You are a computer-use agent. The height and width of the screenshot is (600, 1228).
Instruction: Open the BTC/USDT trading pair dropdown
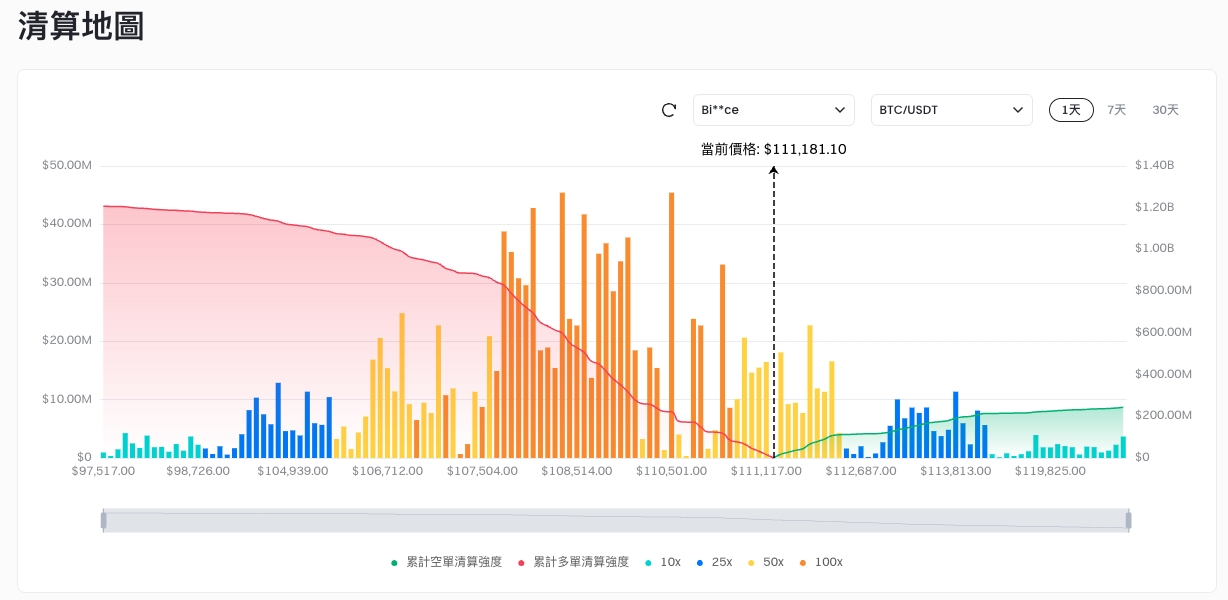coord(951,110)
